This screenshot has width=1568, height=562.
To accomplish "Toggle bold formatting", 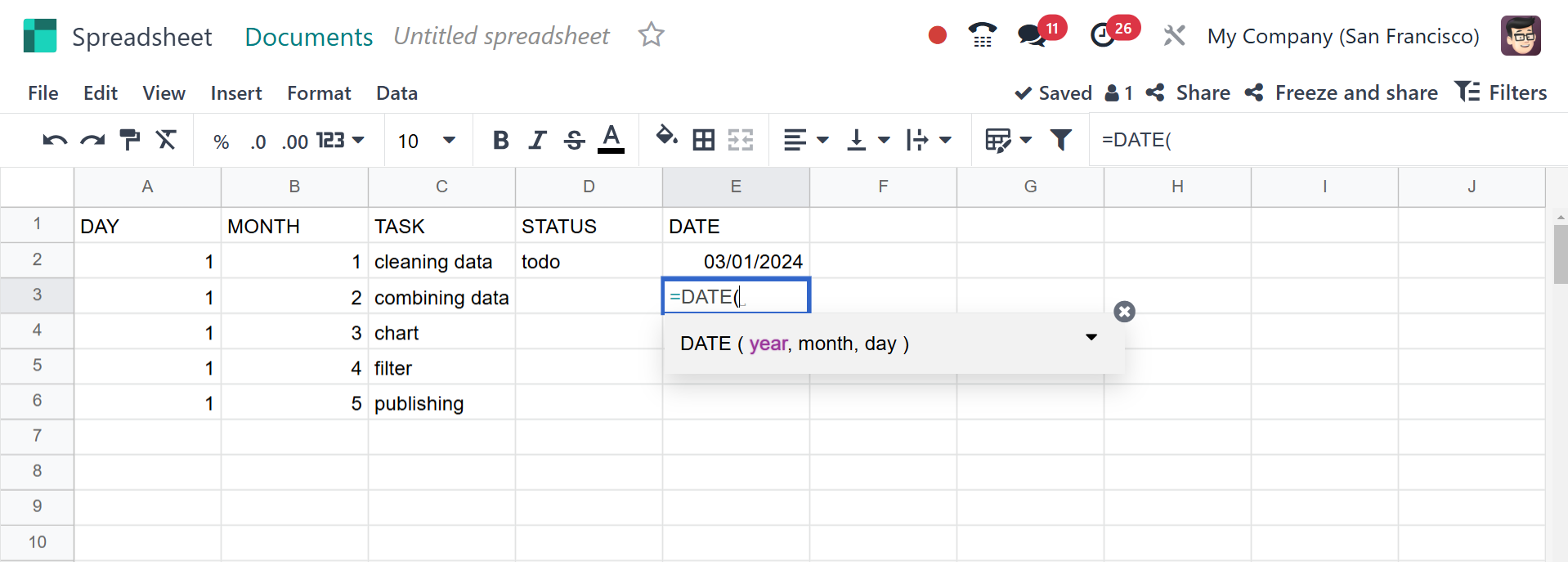I will (x=500, y=141).
